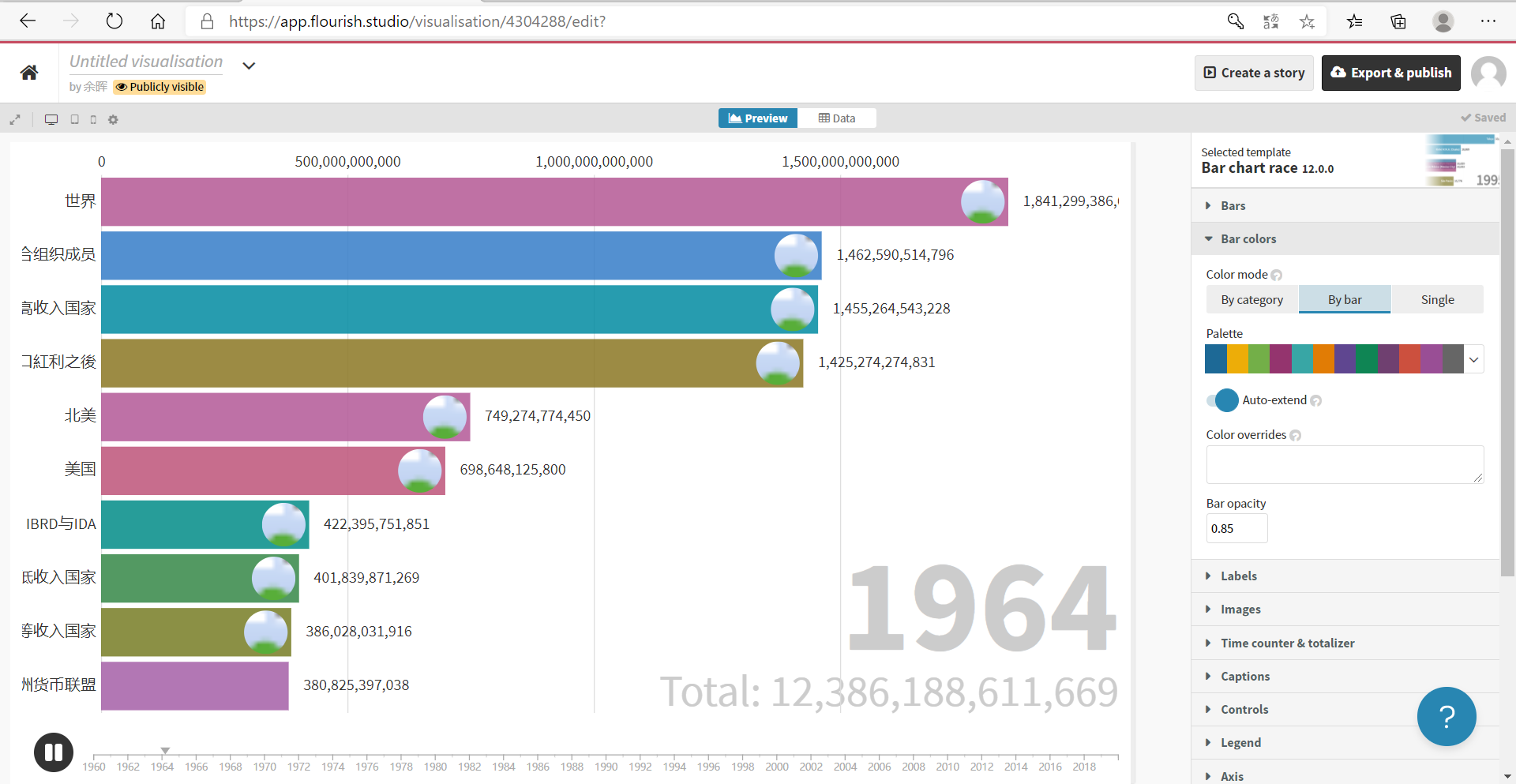Click the Color overrides text area
The width and height of the screenshot is (1516, 784).
[1345, 464]
